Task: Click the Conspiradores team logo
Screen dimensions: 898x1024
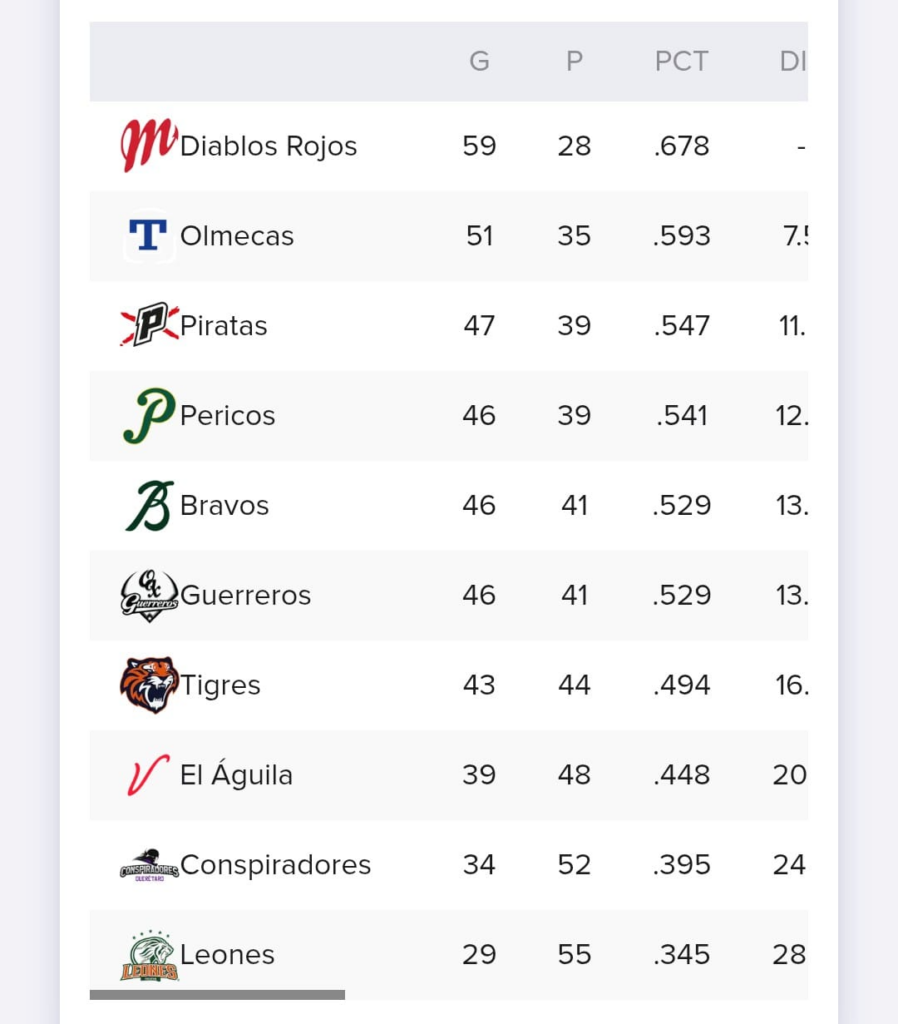Action: [x=149, y=865]
